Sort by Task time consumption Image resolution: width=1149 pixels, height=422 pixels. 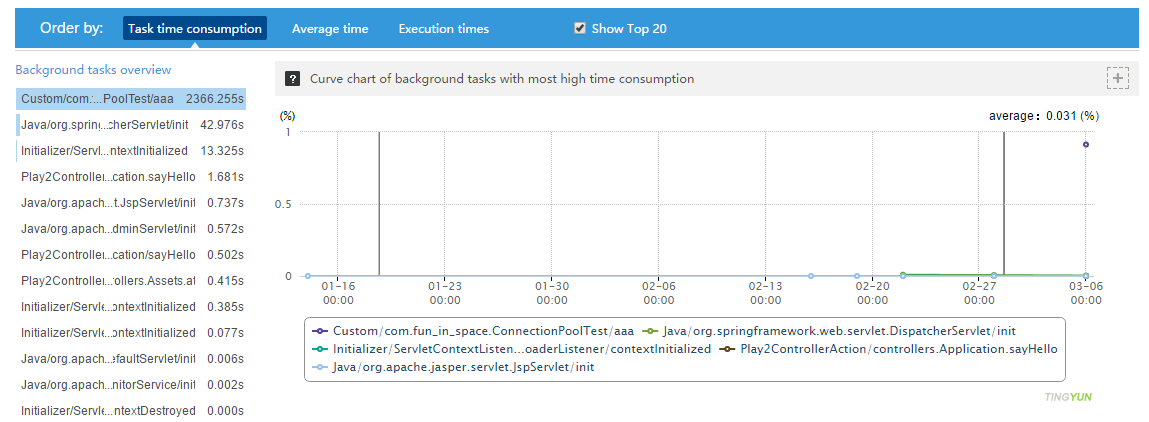(195, 29)
